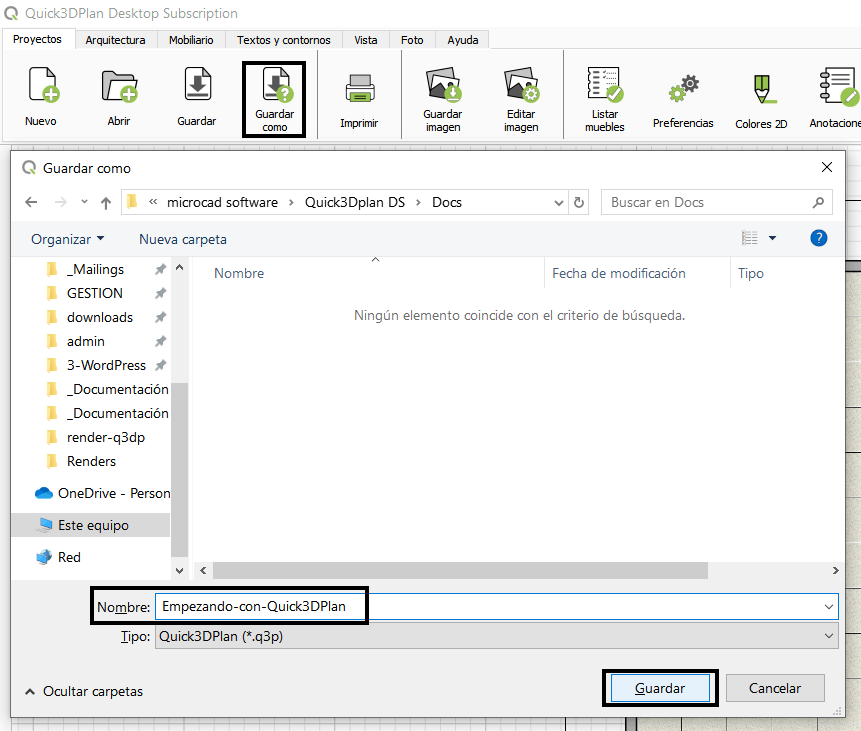This screenshot has height=731, width=861.
Task: Create folder with Nueva carpeta
Action: (183, 239)
